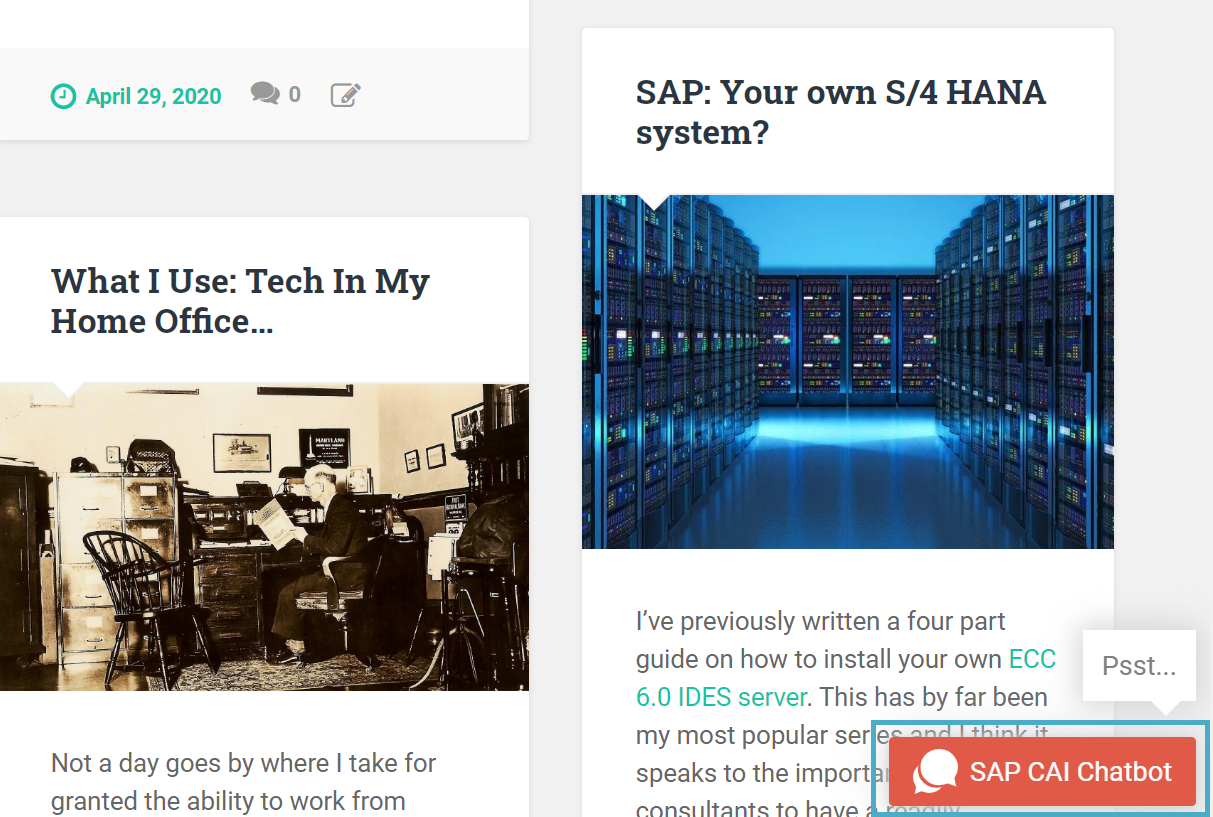Follow the 'ECC 6.0 IDES server' link
1213x817 pixels.
[x=846, y=678]
